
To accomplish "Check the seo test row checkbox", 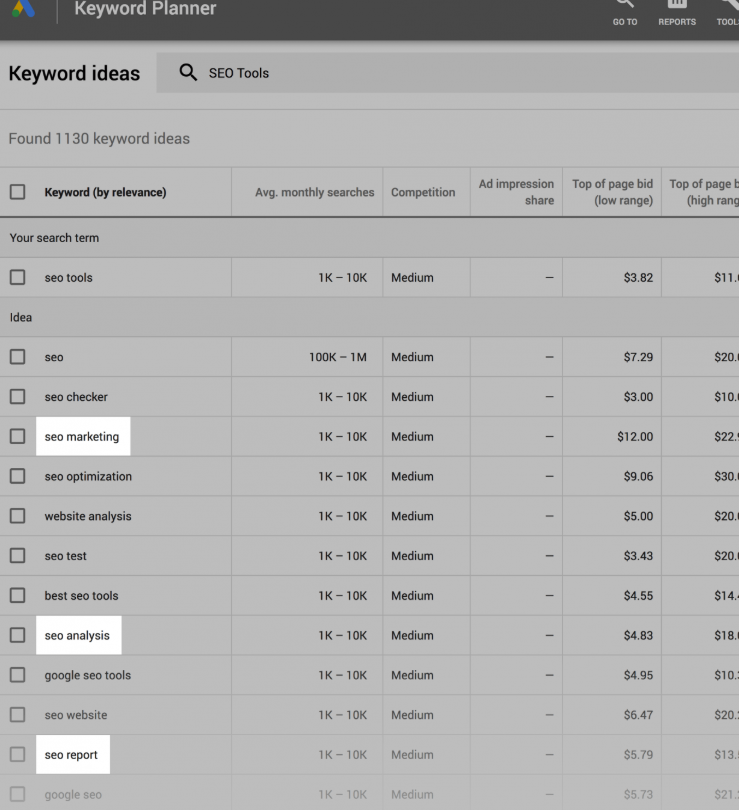I will click(x=18, y=556).
